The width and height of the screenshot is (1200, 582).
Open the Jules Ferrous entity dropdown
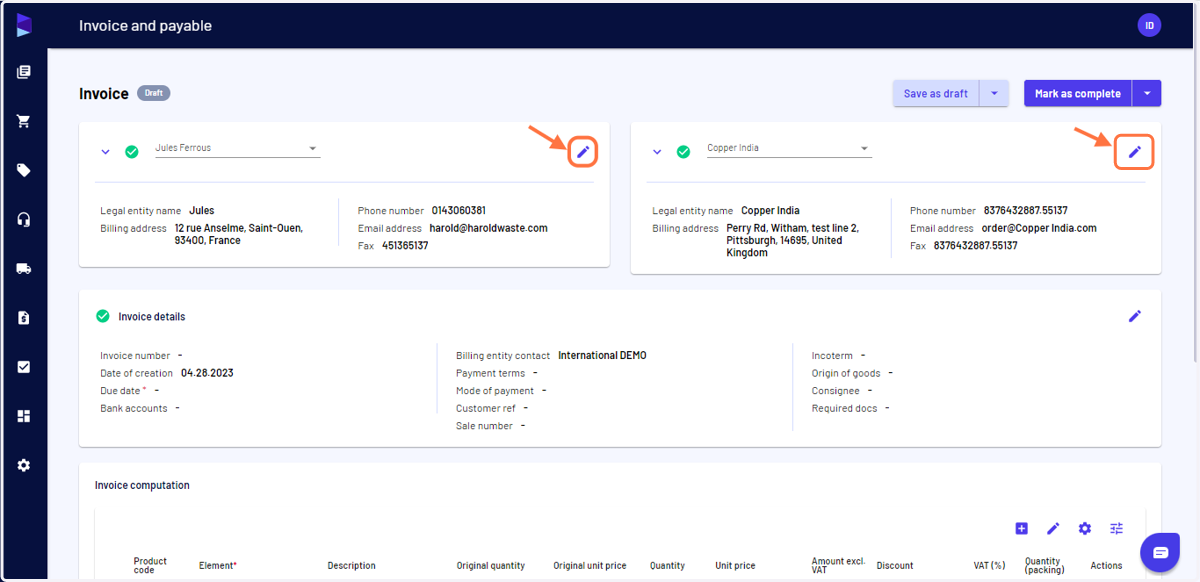237,148
